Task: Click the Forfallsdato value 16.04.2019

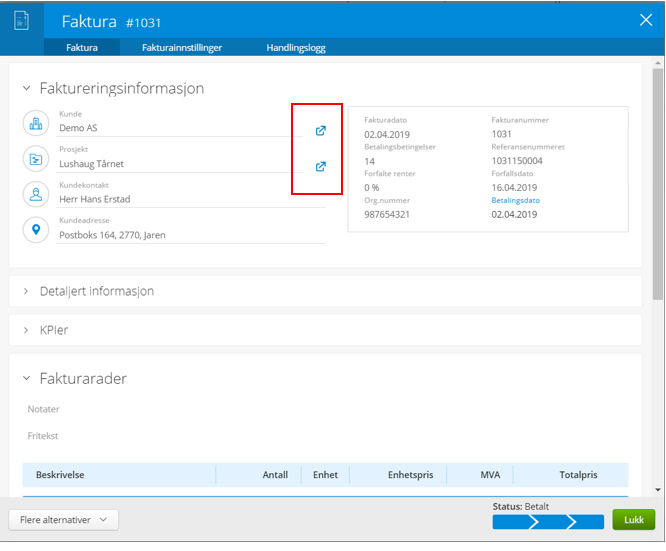Action: click(514, 188)
